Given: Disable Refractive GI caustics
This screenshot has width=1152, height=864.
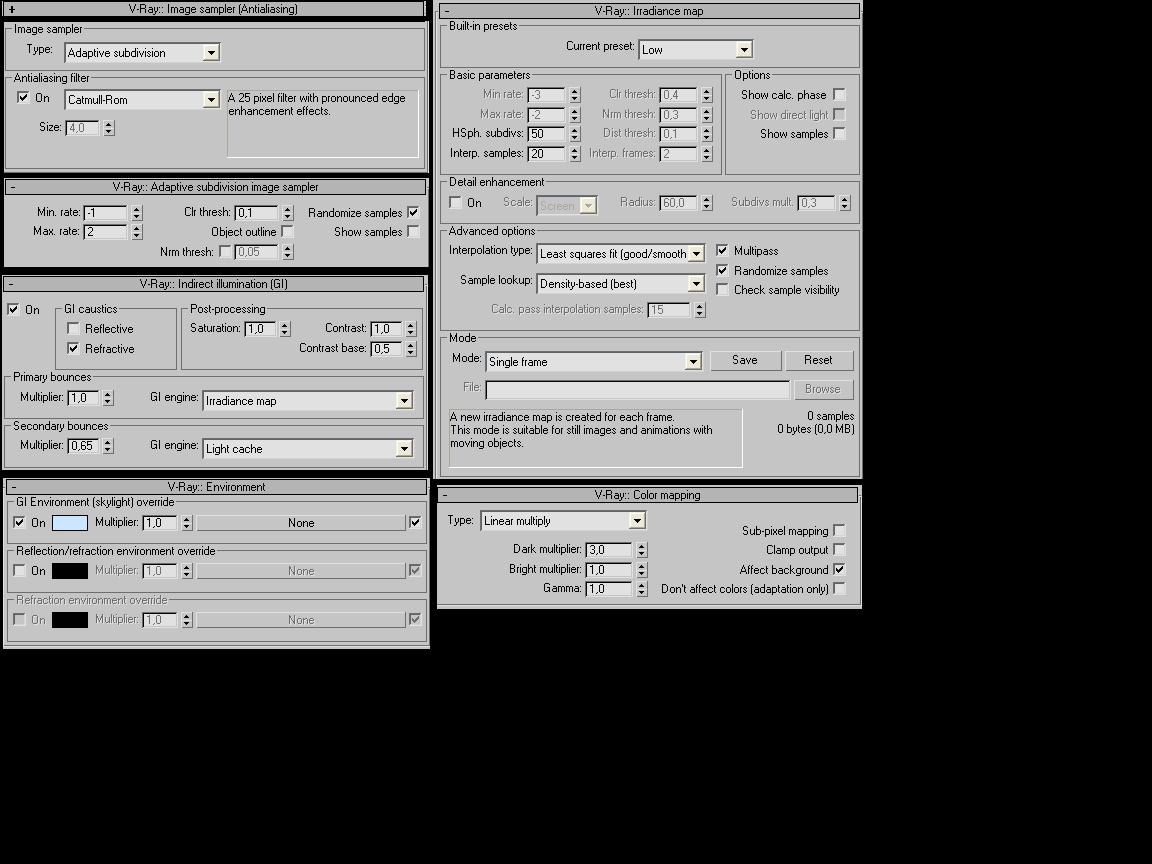Looking at the screenshot, I should point(73,348).
